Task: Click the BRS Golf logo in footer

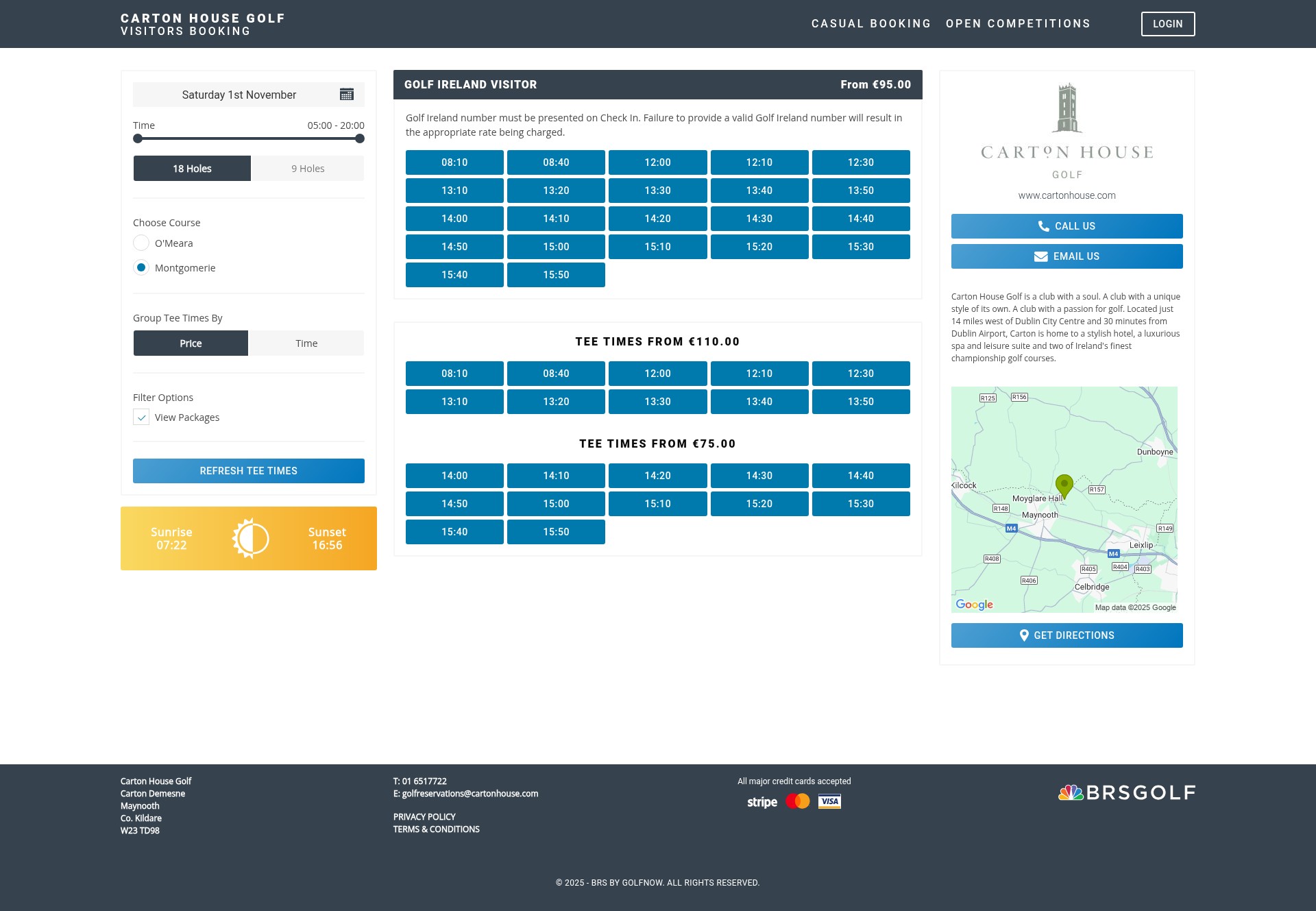Action: [1127, 793]
